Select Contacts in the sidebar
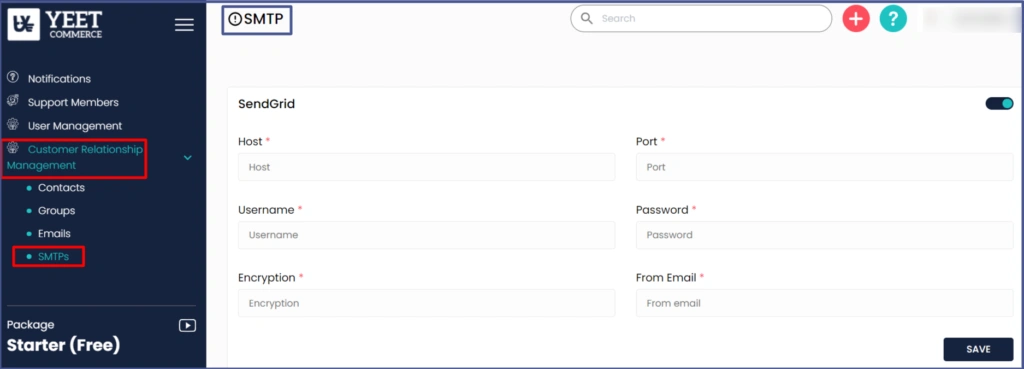1024x369 pixels. pos(61,187)
